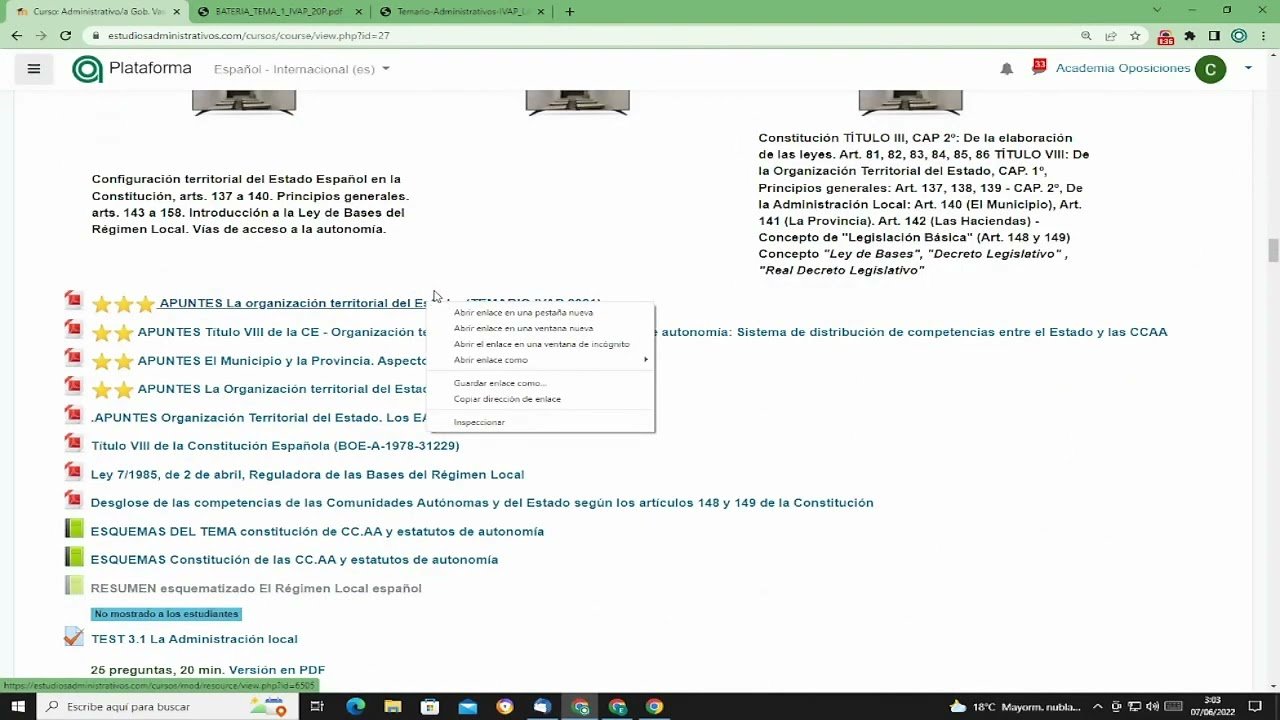Select 'Abrir enlace en una pestaña nueva'
This screenshot has width=1280, height=720.
(523, 312)
